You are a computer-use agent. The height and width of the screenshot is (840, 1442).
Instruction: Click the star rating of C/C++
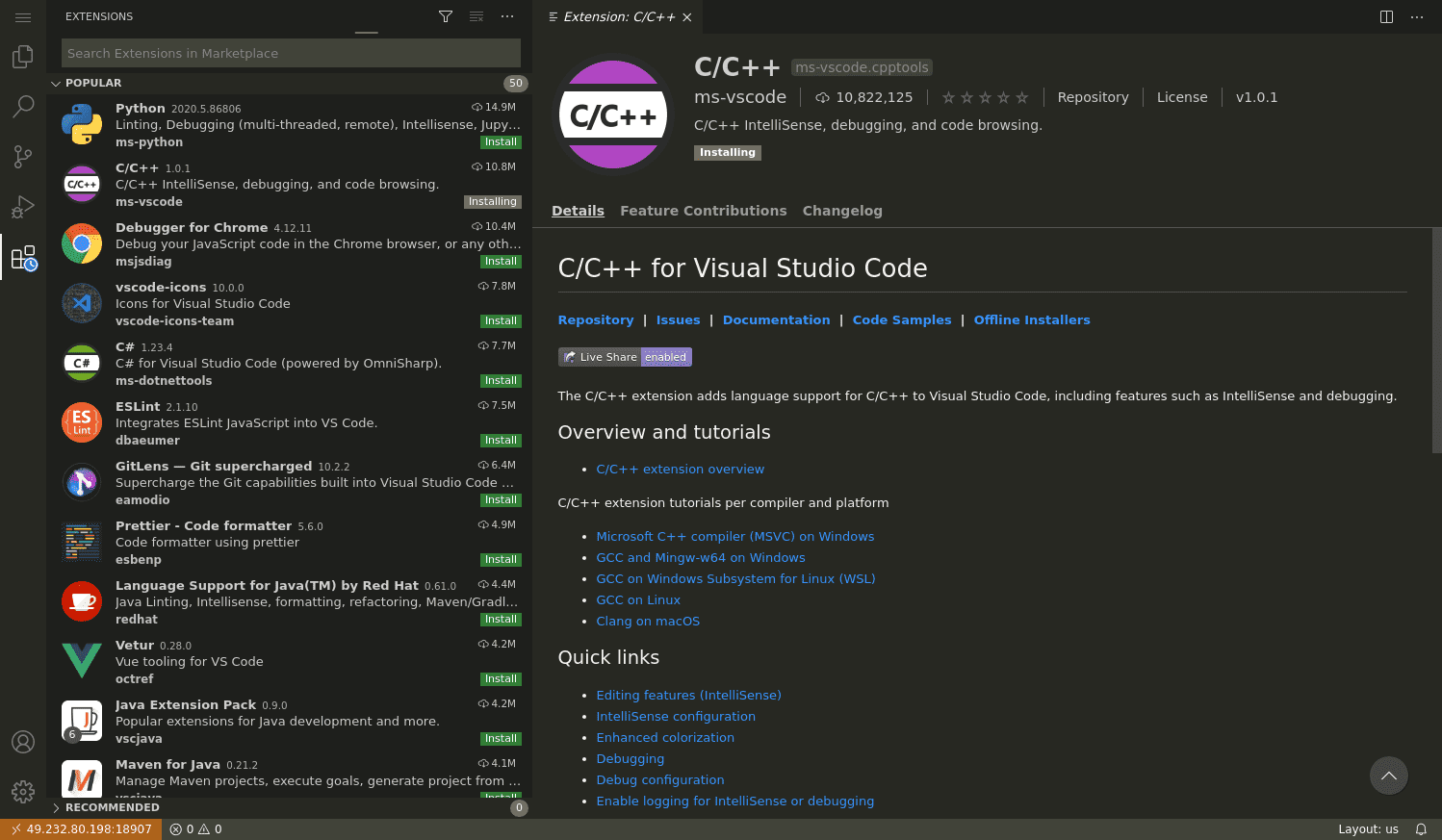[x=985, y=97]
